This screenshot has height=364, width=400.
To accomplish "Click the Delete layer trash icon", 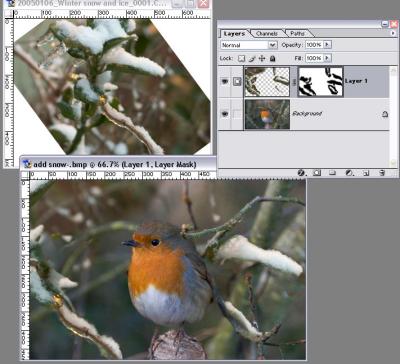I will coord(382,173).
